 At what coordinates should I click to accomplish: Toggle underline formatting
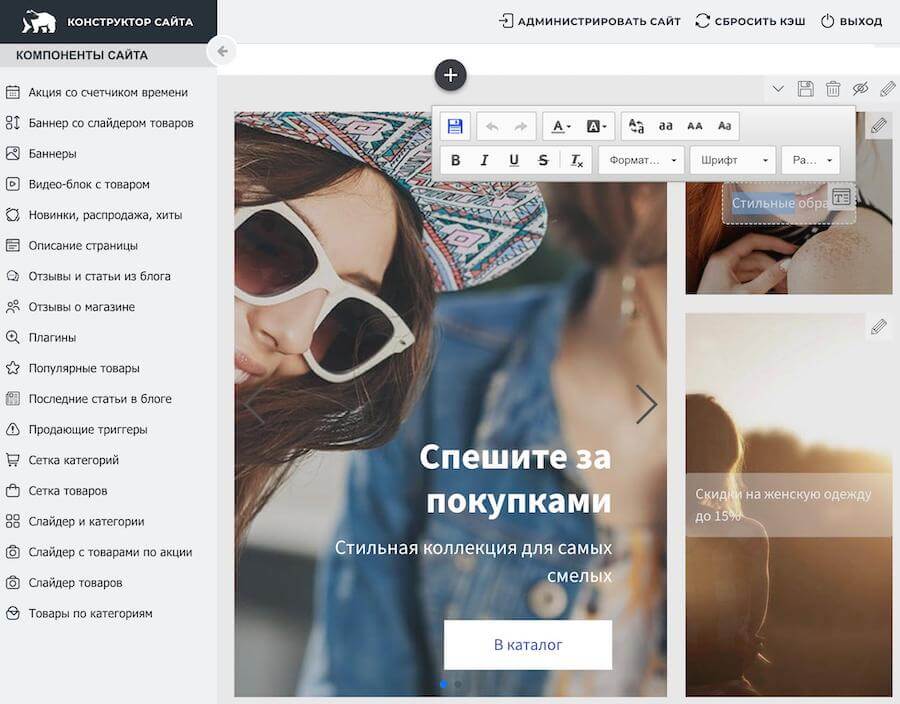[x=514, y=160]
